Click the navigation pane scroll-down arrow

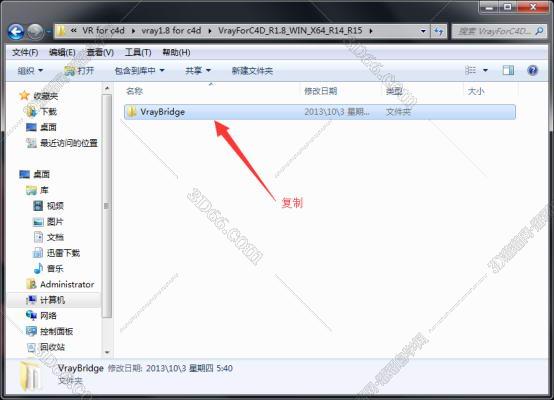point(107,352)
